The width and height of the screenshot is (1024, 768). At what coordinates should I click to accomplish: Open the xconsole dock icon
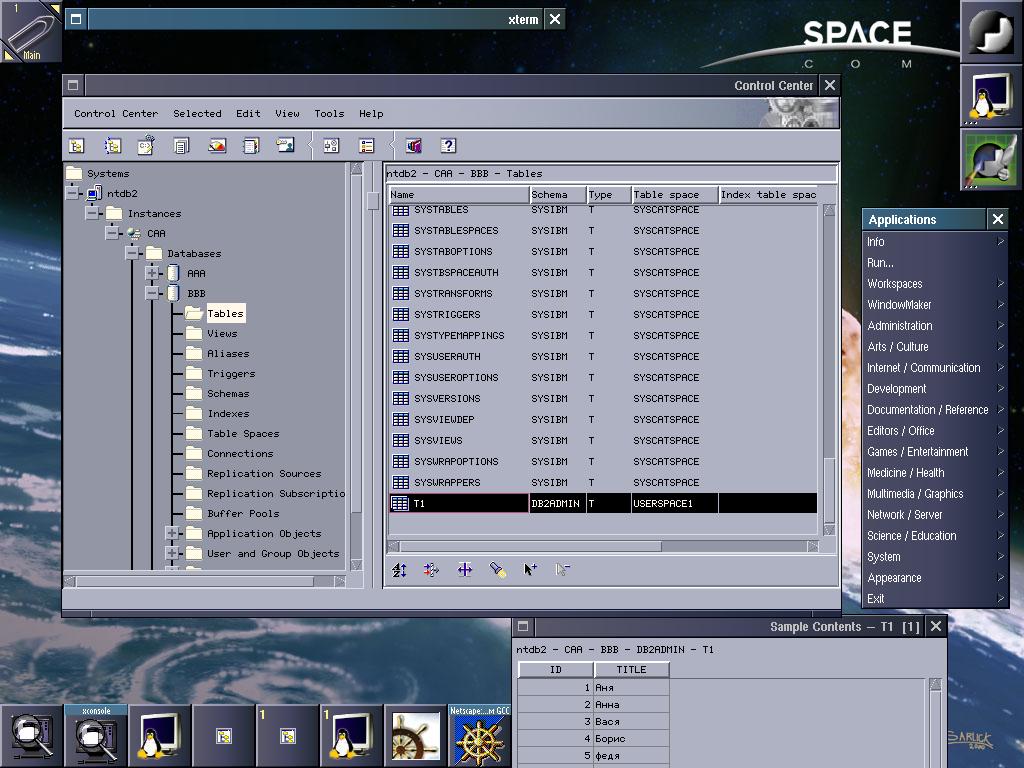[96, 737]
